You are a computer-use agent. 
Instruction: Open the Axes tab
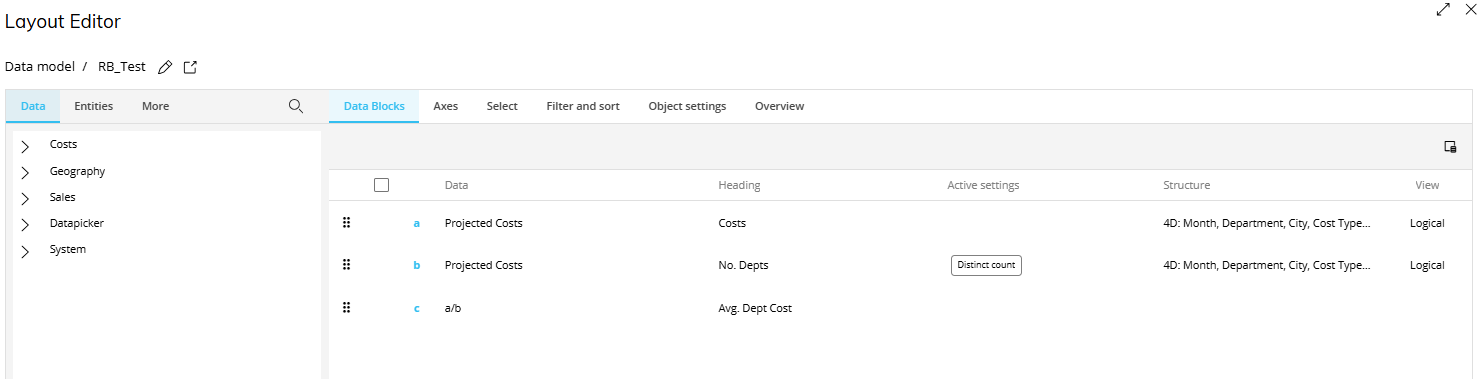tap(446, 106)
